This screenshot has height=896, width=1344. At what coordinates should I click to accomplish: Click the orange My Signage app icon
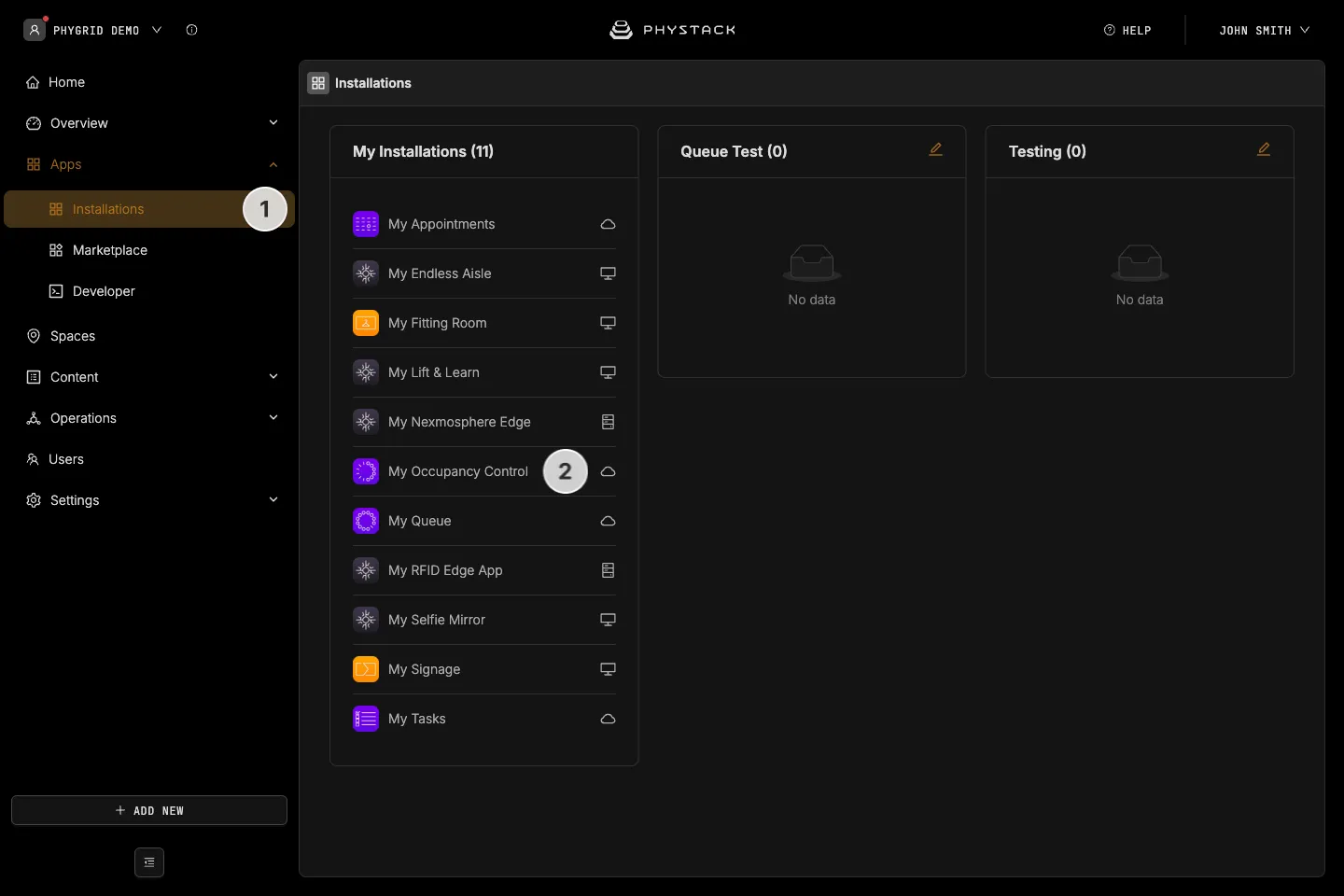pos(366,669)
